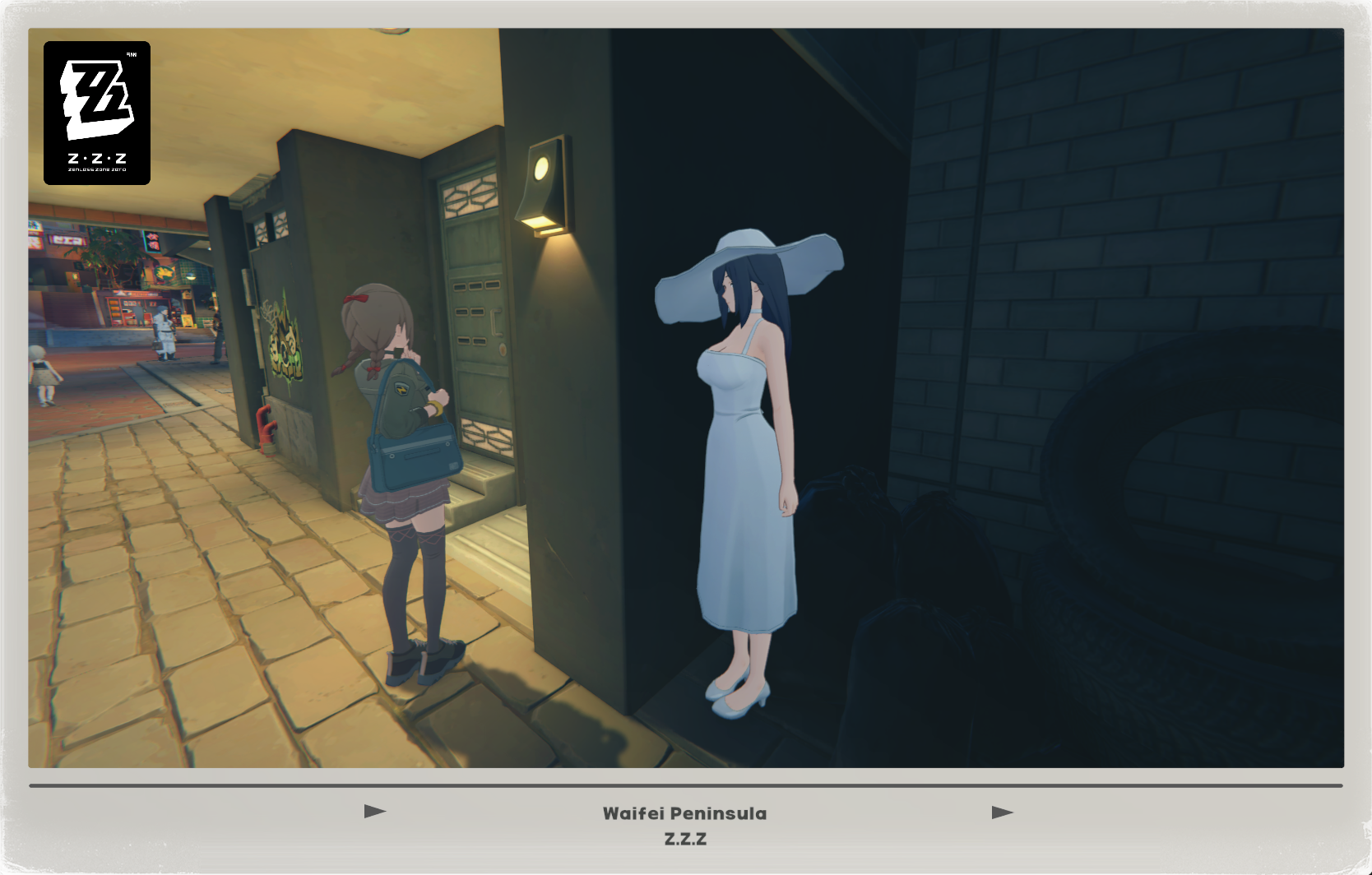Viewport: 1372px width, 875px height.
Task: Click the Z.Z.Z caption text
Action: (x=685, y=839)
